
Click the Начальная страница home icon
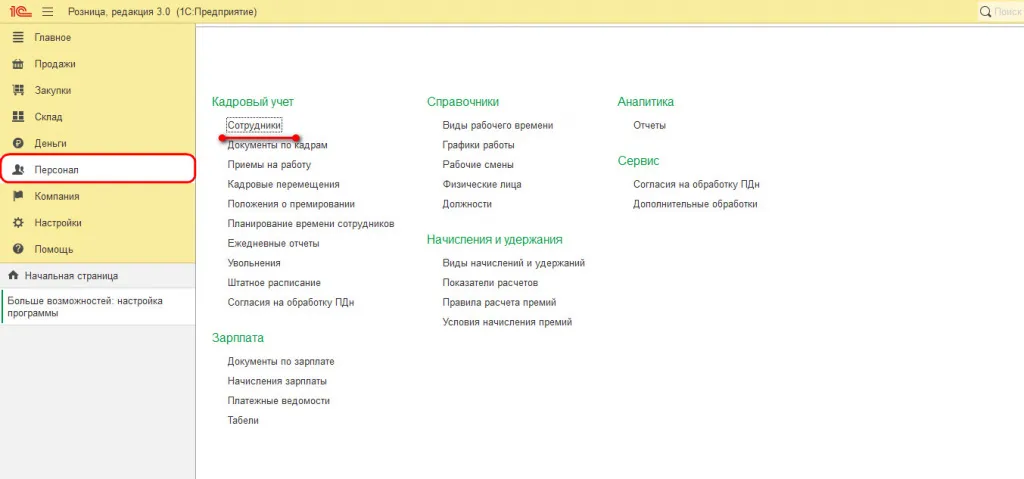[x=12, y=275]
